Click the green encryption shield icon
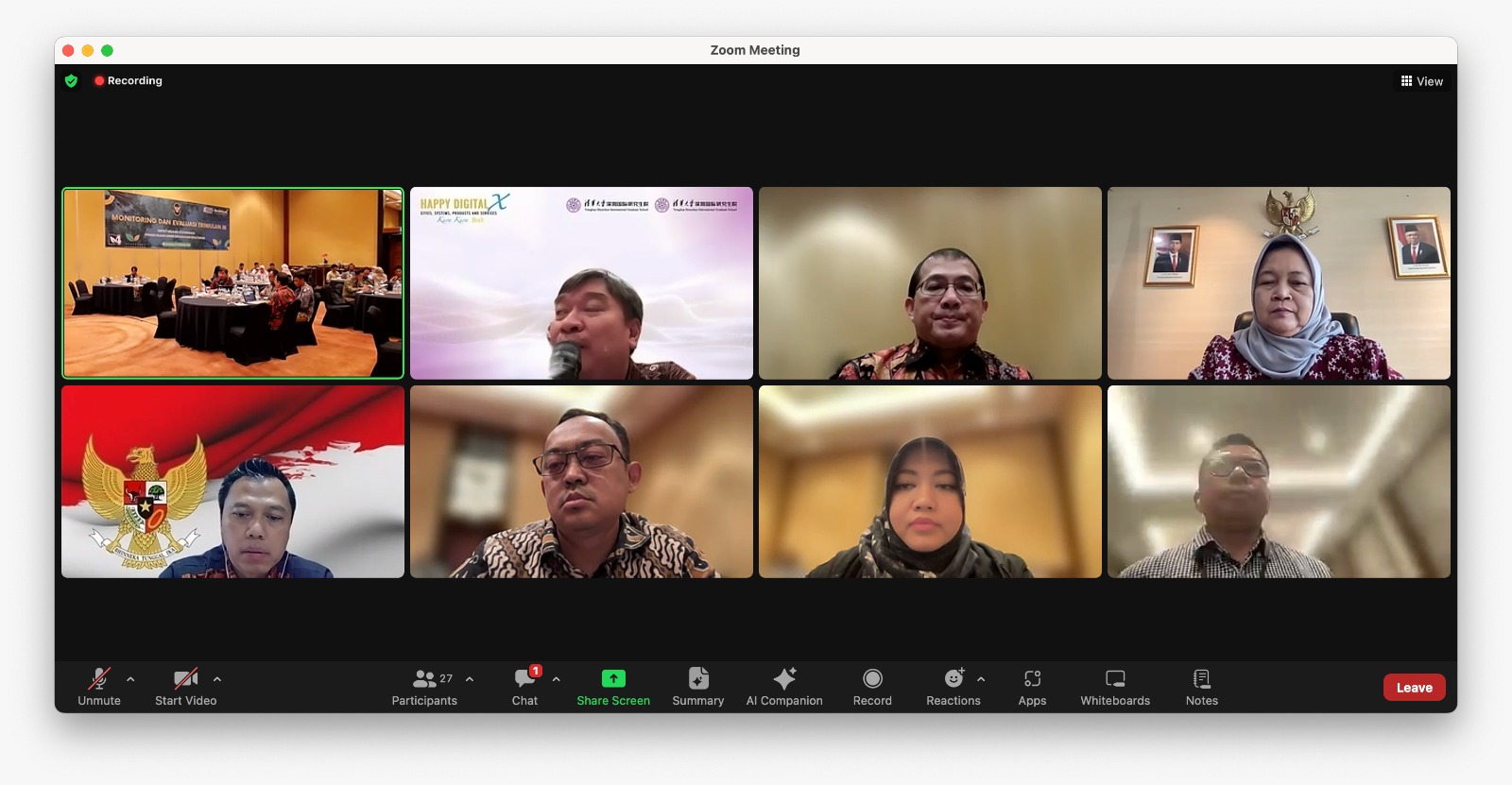The width and height of the screenshot is (1512, 785). [71, 81]
